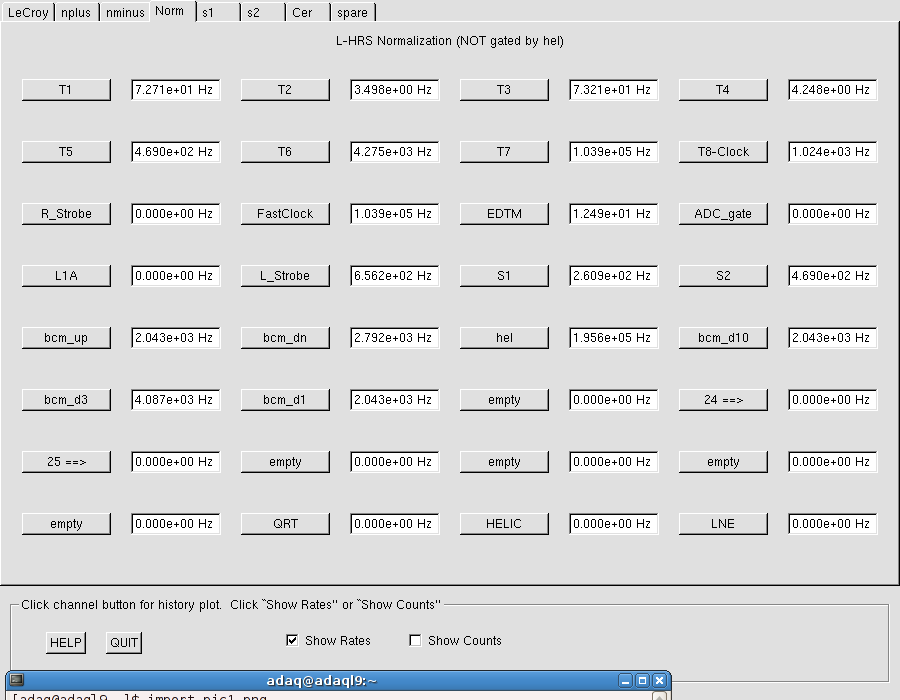This screenshot has height=700, width=900.
Task: Click the bcm_dn button
Action: click(285, 338)
